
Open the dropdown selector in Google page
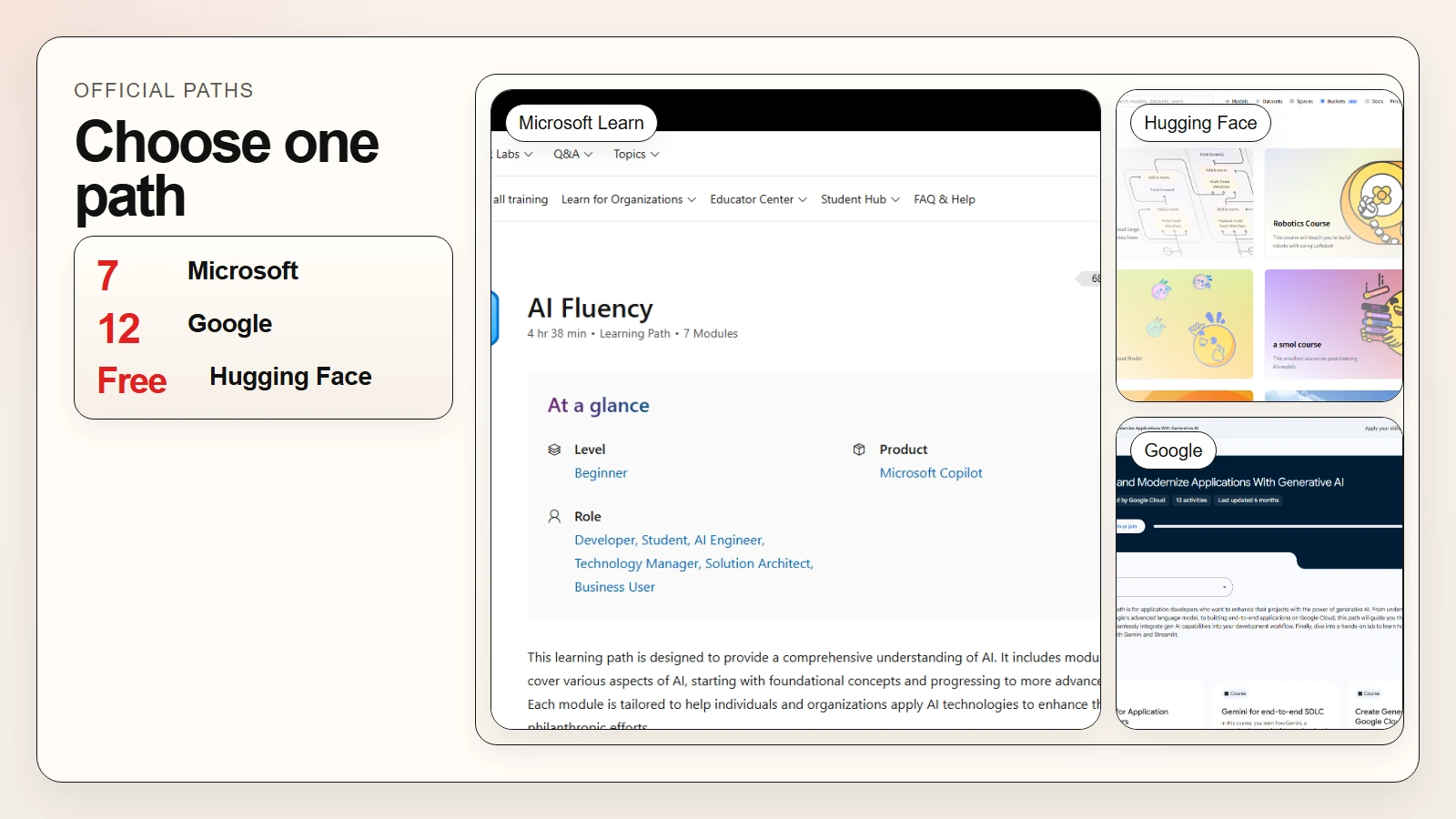coord(1175,587)
